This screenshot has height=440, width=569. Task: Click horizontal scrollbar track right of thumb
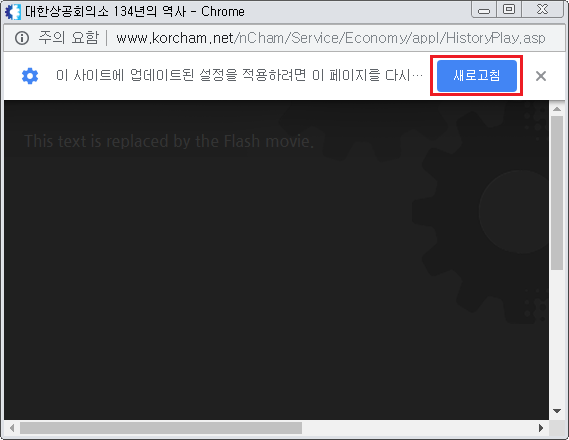point(418,428)
